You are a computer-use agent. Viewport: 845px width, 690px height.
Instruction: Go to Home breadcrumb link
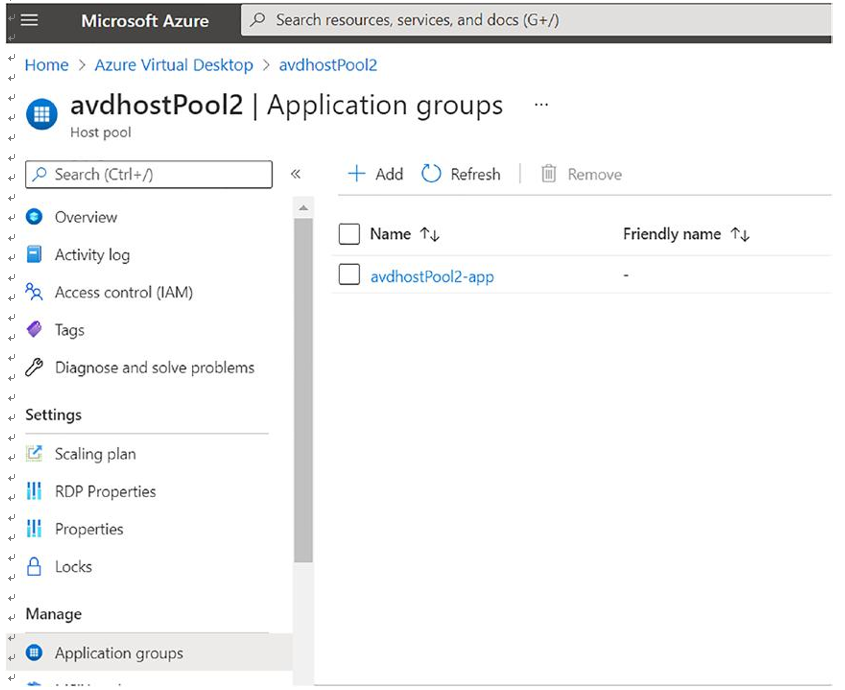click(x=46, y=65)
